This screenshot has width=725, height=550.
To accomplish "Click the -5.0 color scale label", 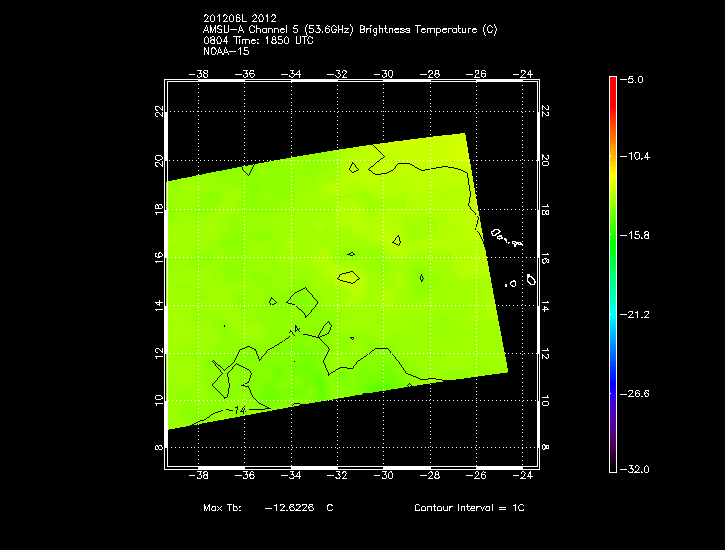I will pos(636,78).
